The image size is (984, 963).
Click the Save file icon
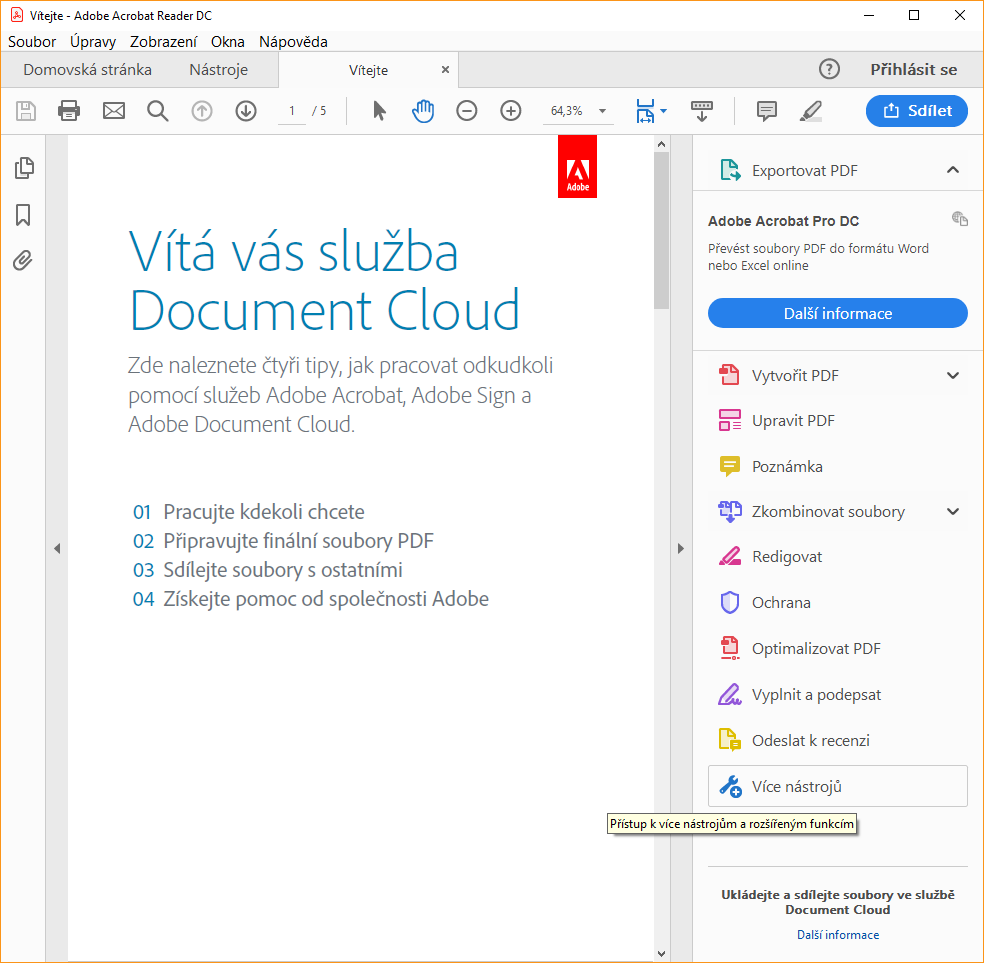click(x=26, y=111)
